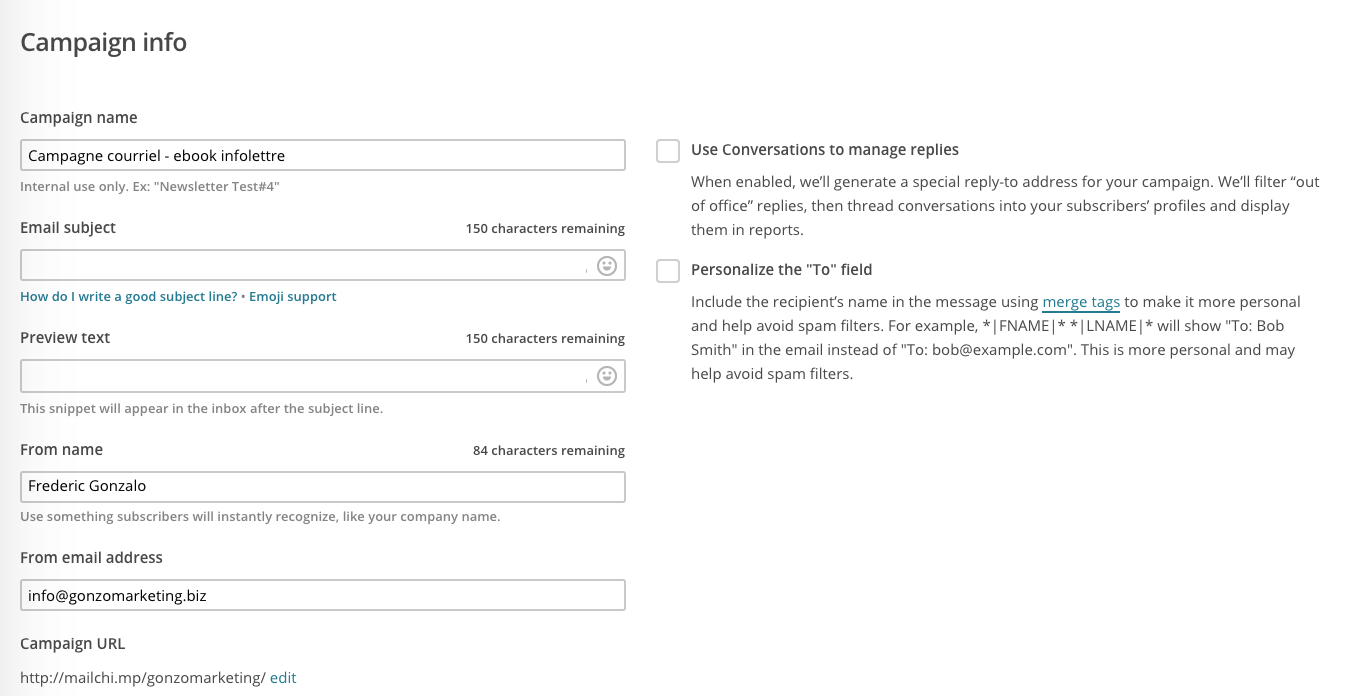Check the Personalize the "To" field box
This screenshot has width=1348, height=696.
click(x=668, y=271)
